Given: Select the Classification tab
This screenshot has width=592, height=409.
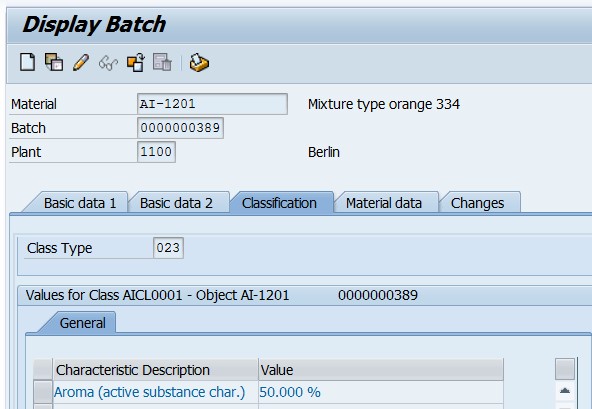Looking at the screenshot, I should (279, 203).
